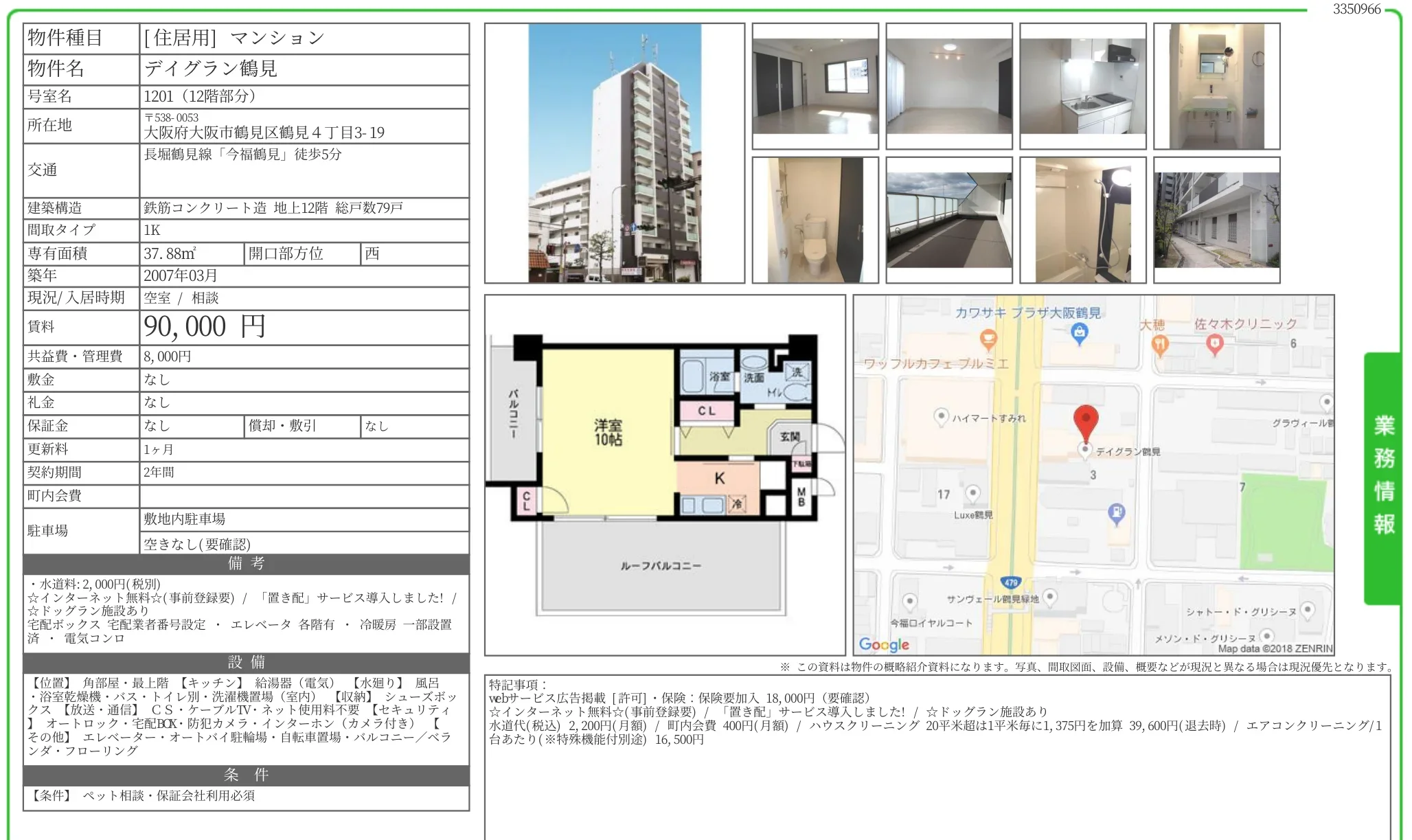Viewport: 1412px width, 840px height.
Task: Click the red location pin on the map
Action: (x=1085, y=422)
